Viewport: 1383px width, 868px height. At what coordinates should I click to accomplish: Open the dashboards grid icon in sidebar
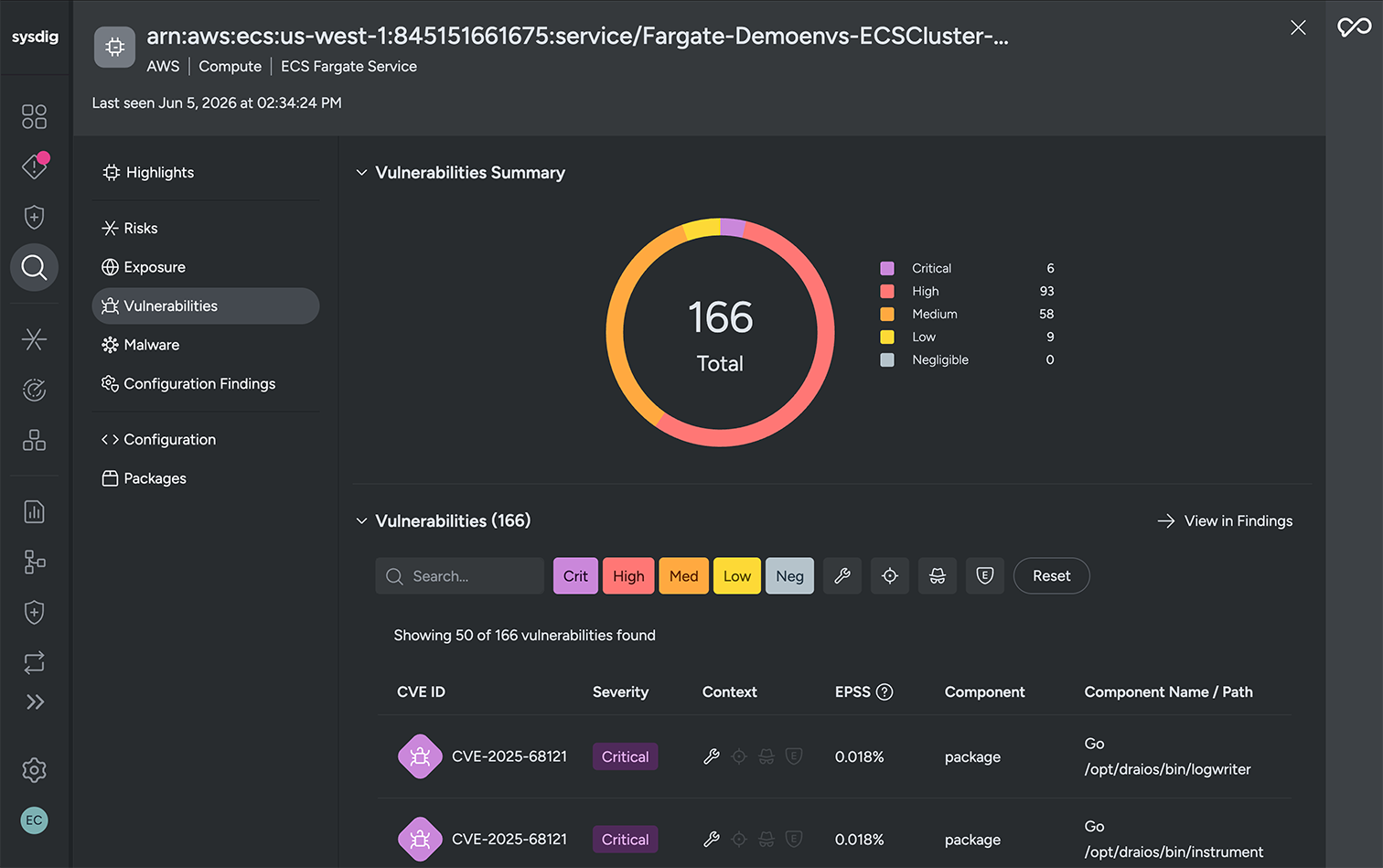tap(34, 116)
